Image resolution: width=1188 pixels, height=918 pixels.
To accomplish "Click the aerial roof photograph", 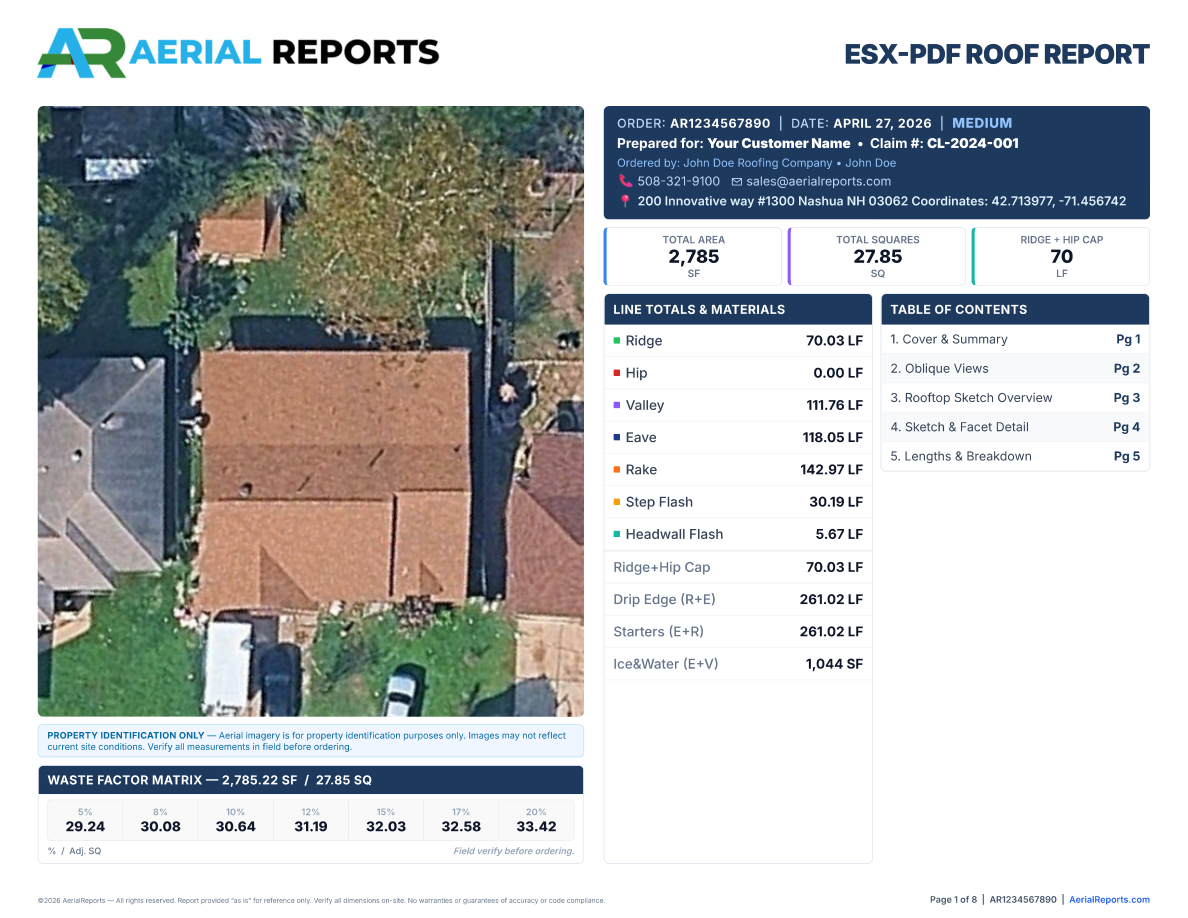I will tap(311, 411).
